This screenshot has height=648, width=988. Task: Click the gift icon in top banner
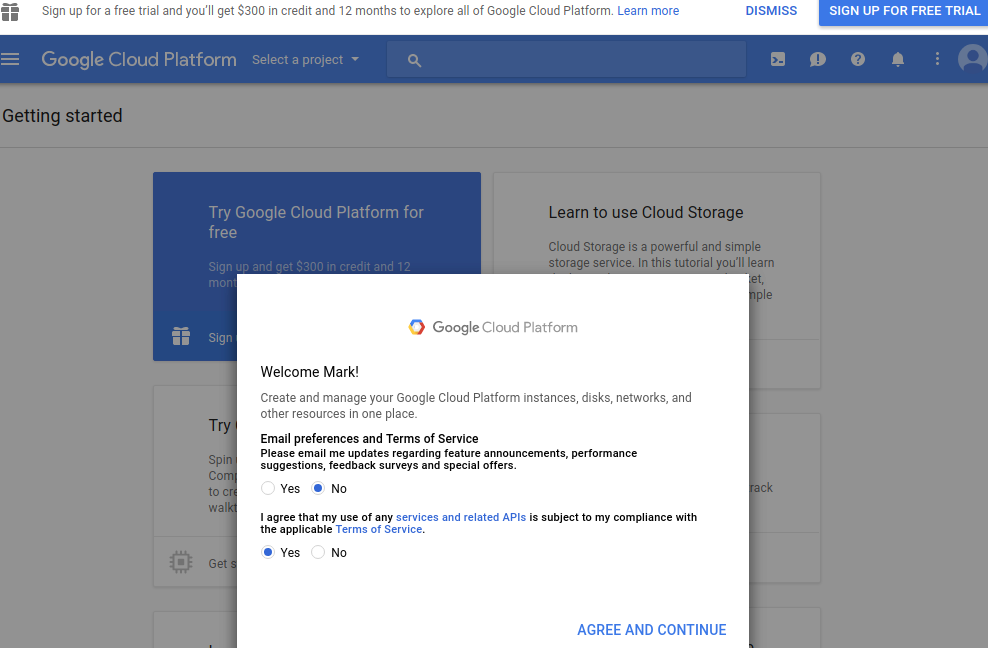tap(10, 11)
